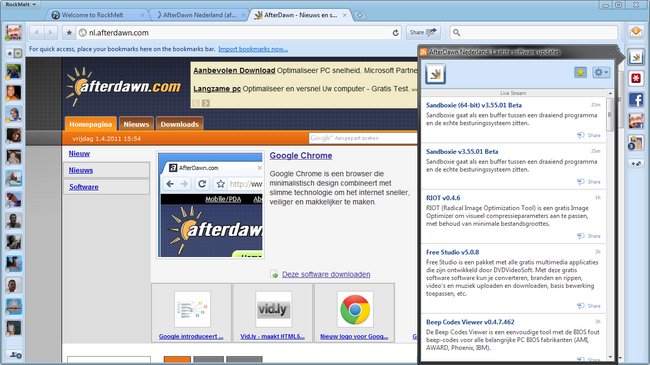
Task: Open the RockMelt menu dropdown
Action: click(x=20, y=4)
